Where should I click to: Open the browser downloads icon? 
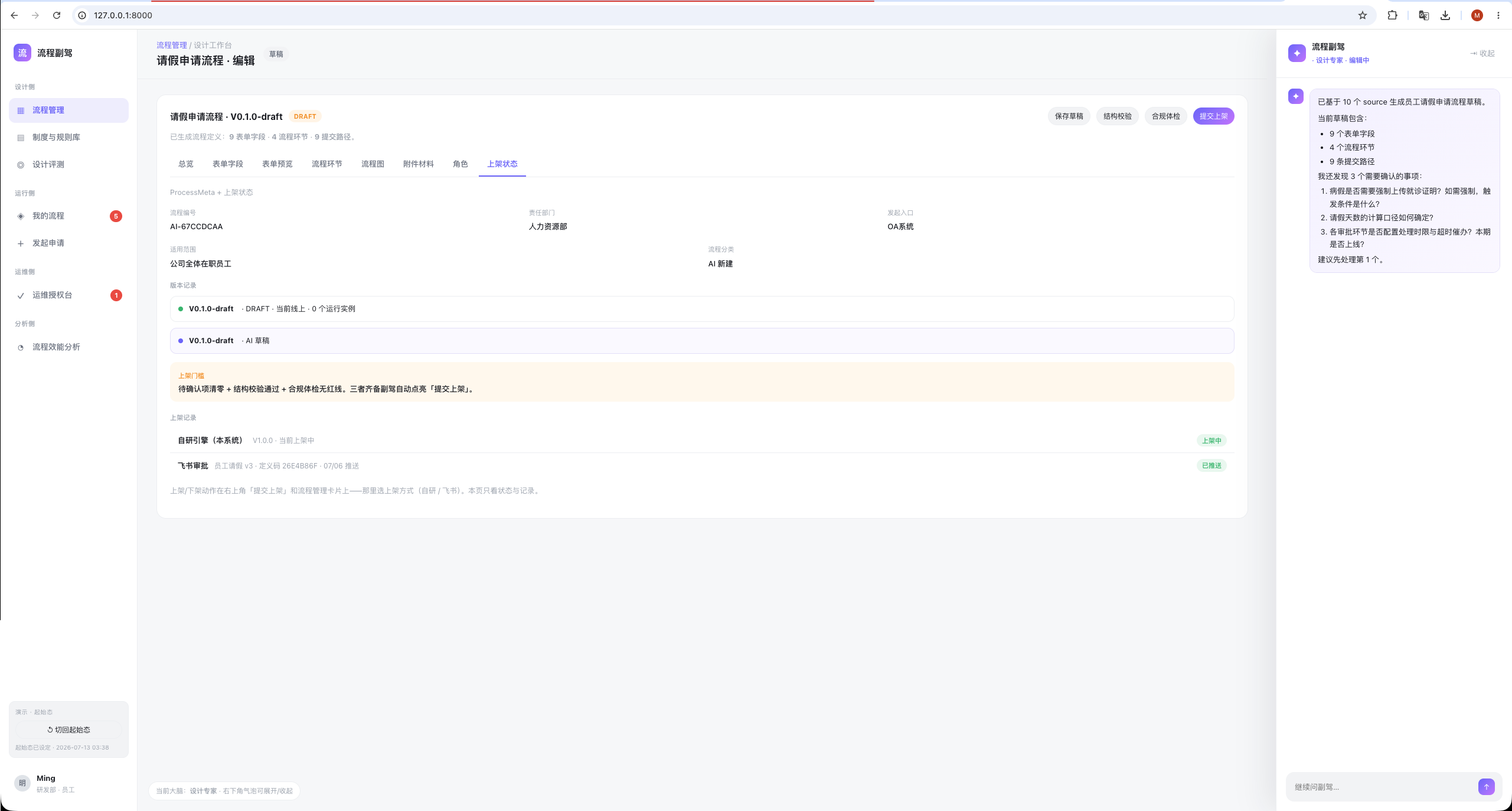1445,15
